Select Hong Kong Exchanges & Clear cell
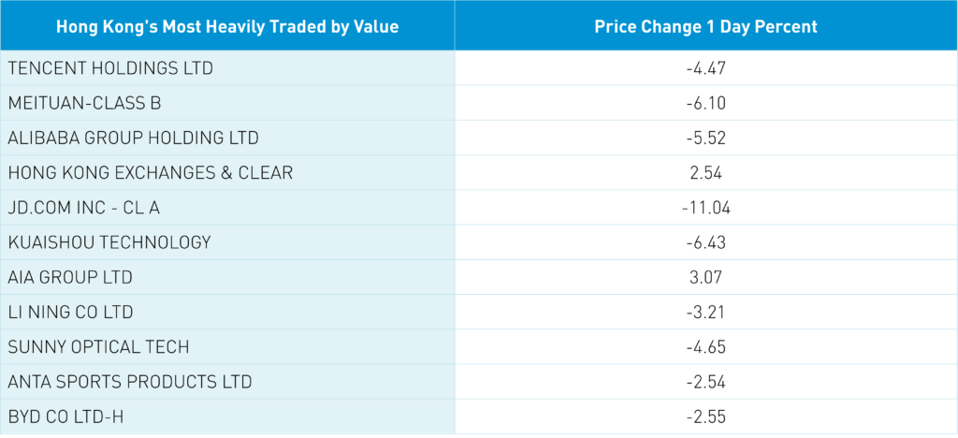 [x=151, y=173]
